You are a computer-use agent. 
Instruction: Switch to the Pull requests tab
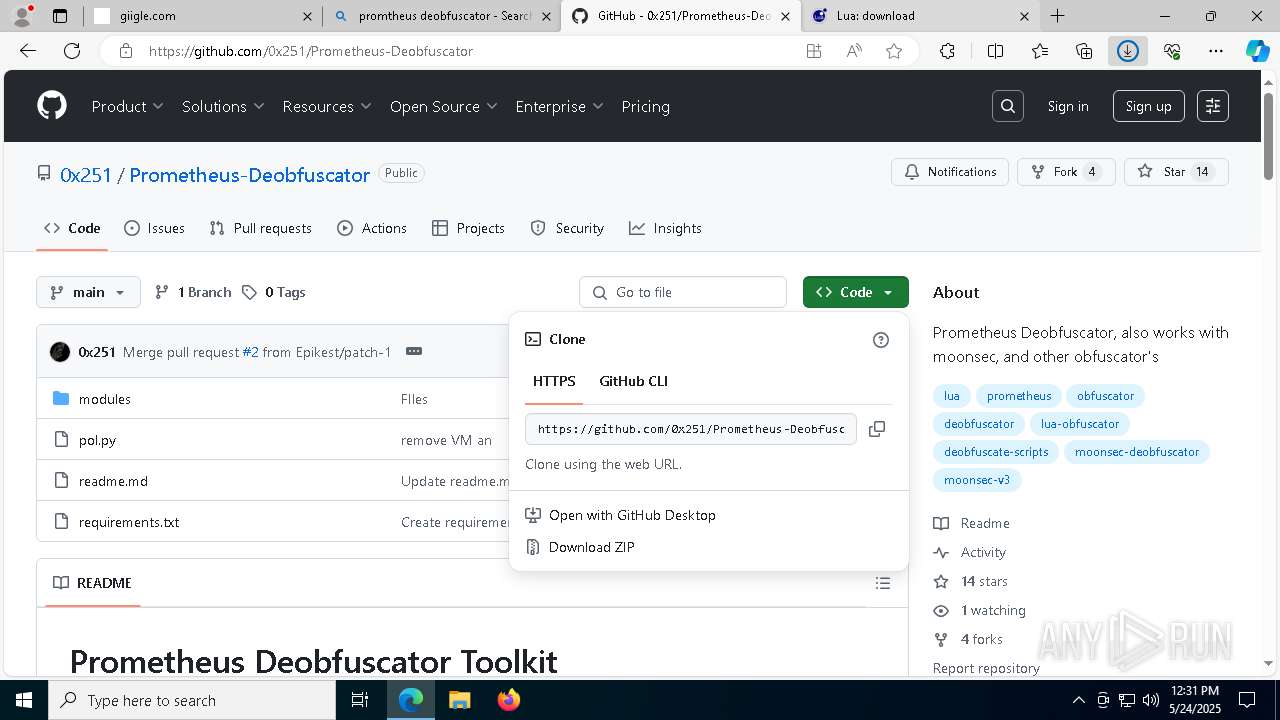pos(260,228)
